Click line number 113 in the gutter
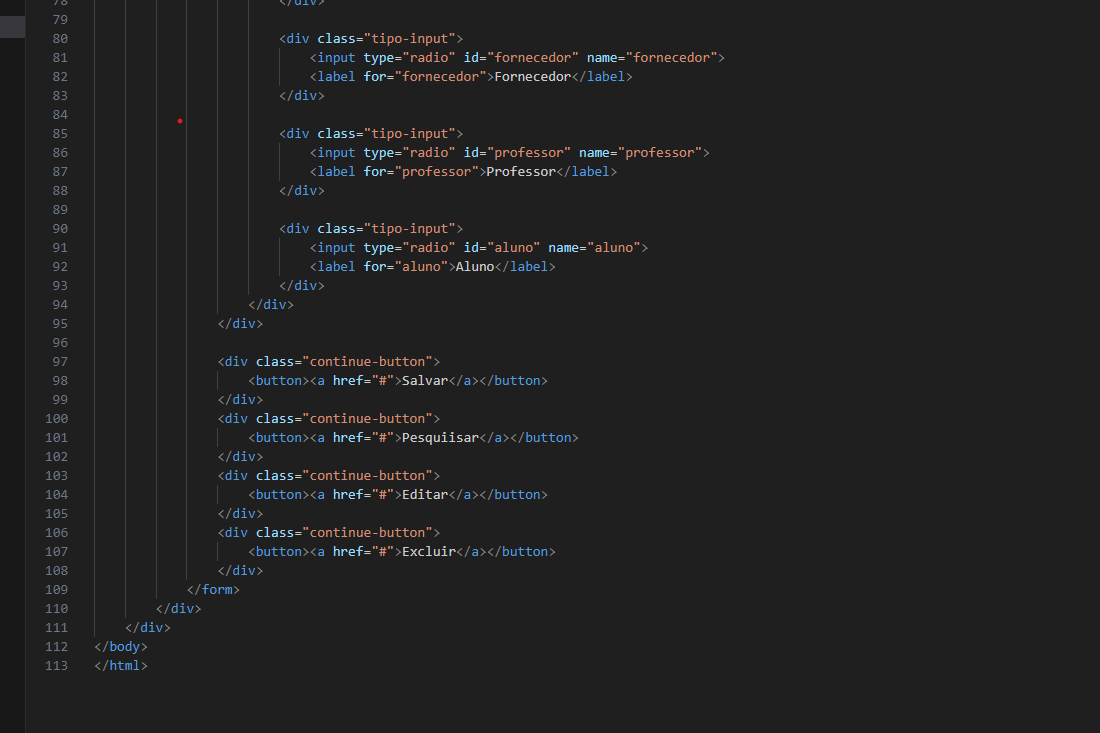The height and width of the screenshot is (733, 1100). [x=56, y=665]
